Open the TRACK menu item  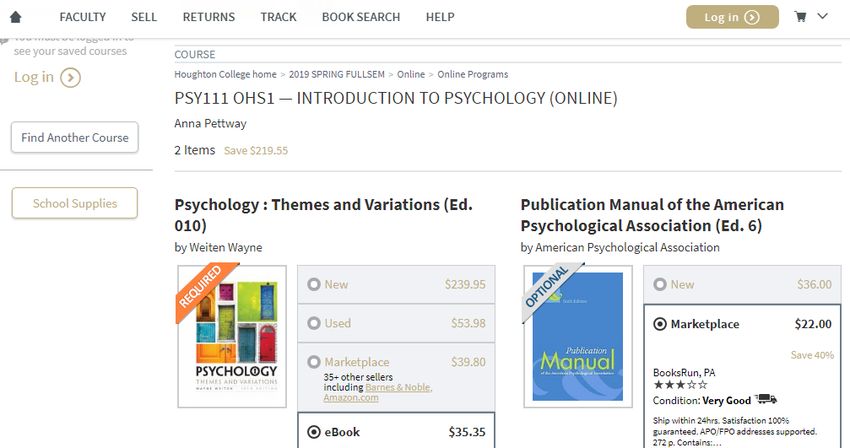(x=278, y=17)
